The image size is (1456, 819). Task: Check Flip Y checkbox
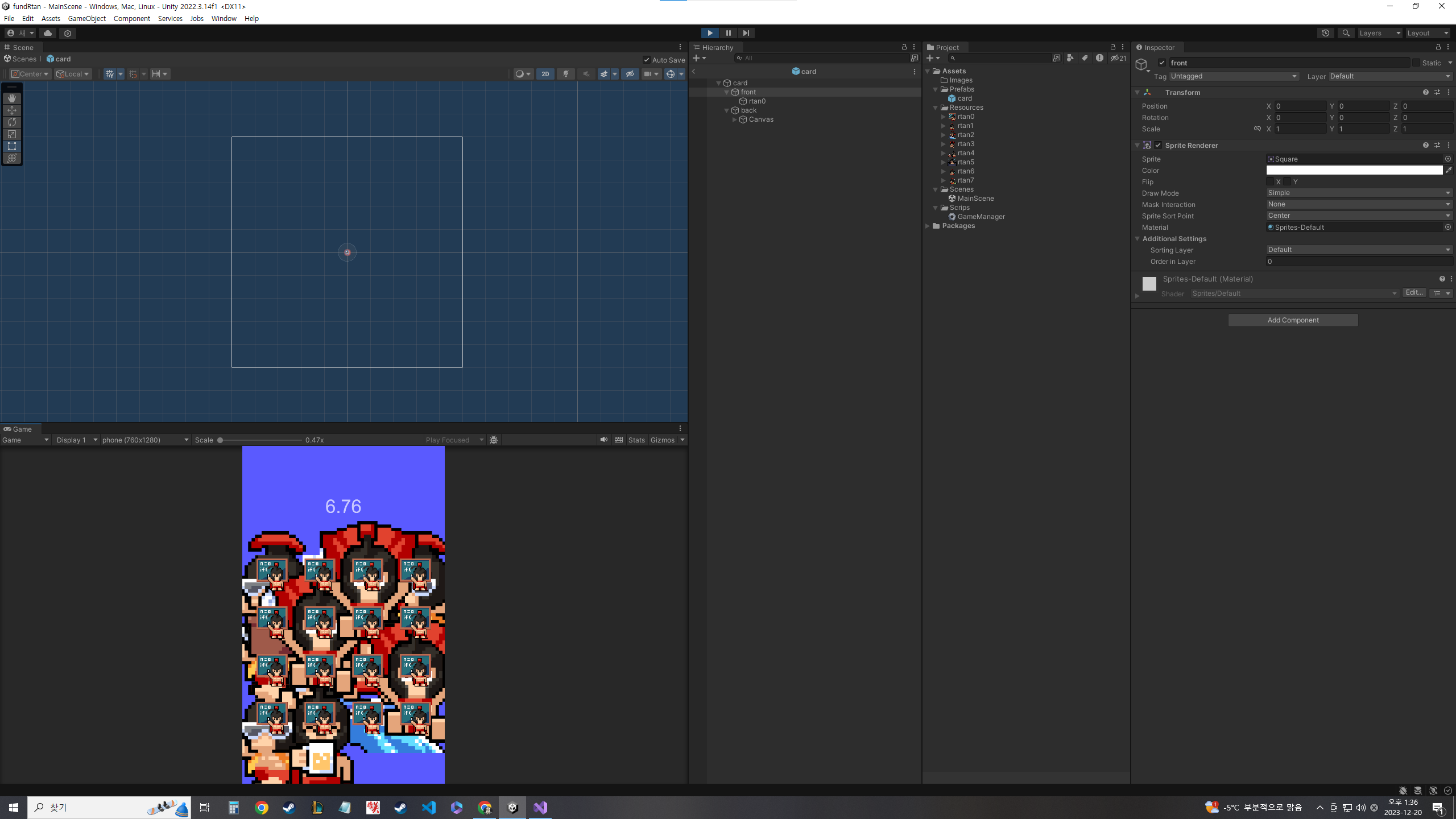(x=1287, y=182)
